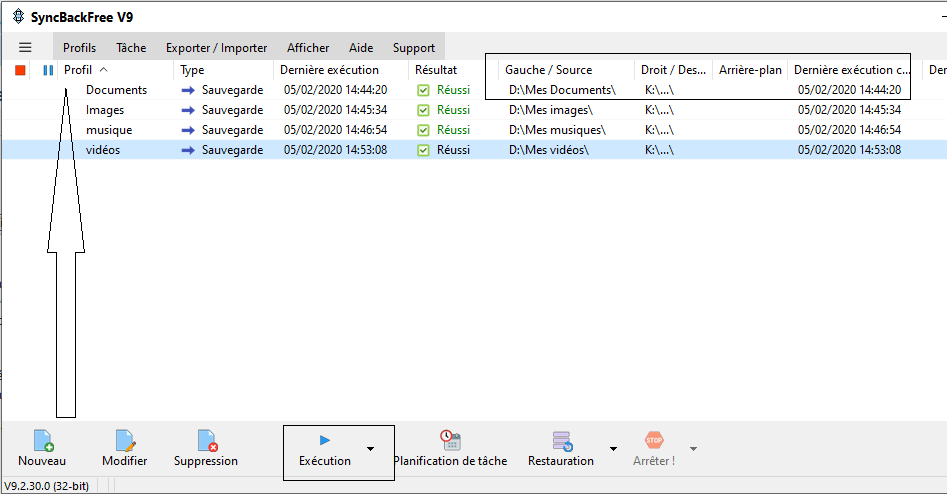Open the Afficher menu
The width and height of the screenshot is (947, 494).
click(x=308, y=48)
